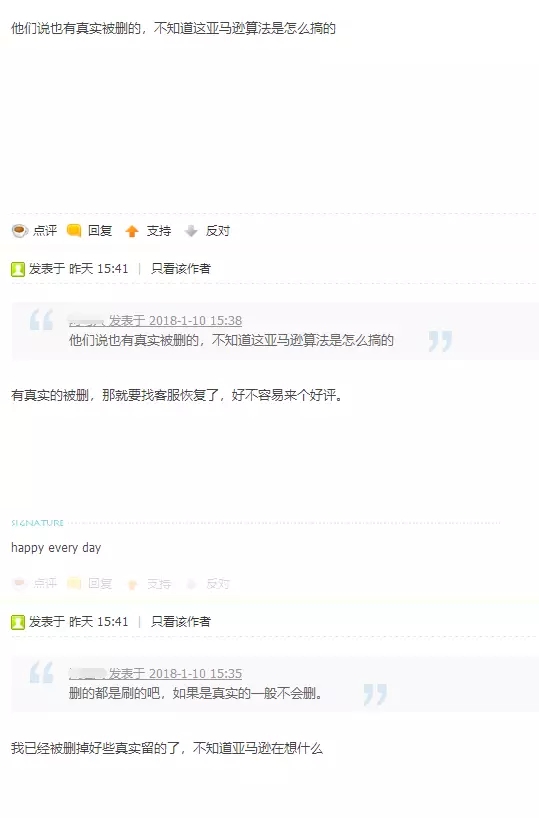The width and height of the screenshot is (539, 818).
Task: Click the faded 点评 icon below the signature
Action: pyautogui.click(x=20, y=584)
